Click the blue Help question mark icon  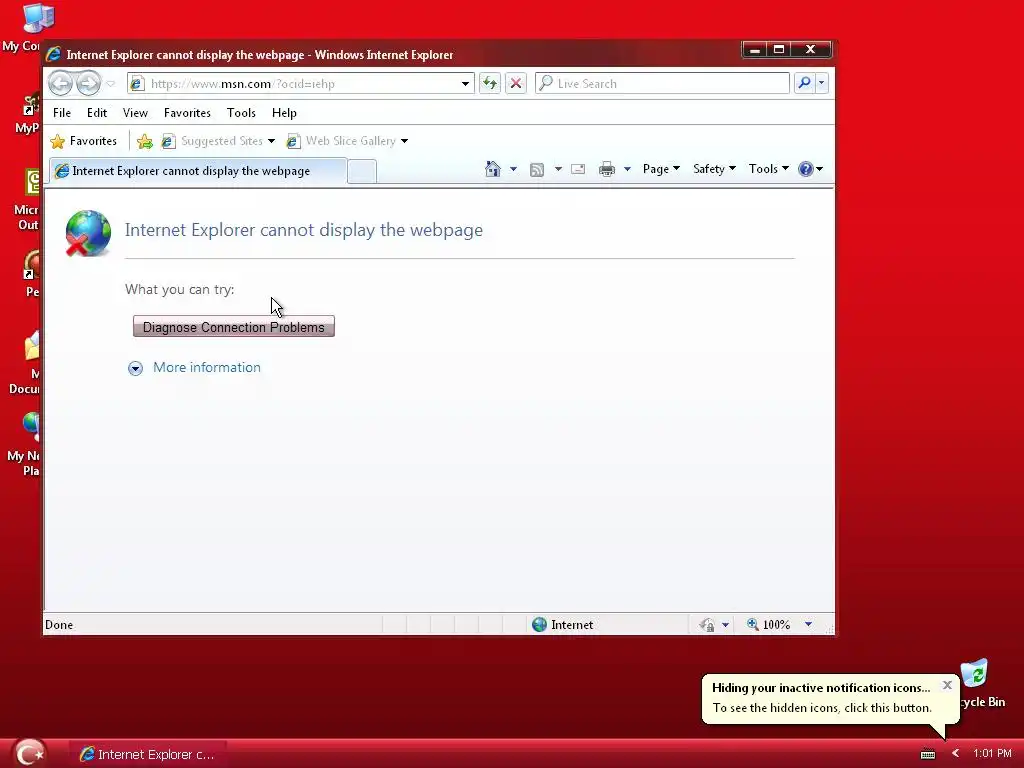806,169
